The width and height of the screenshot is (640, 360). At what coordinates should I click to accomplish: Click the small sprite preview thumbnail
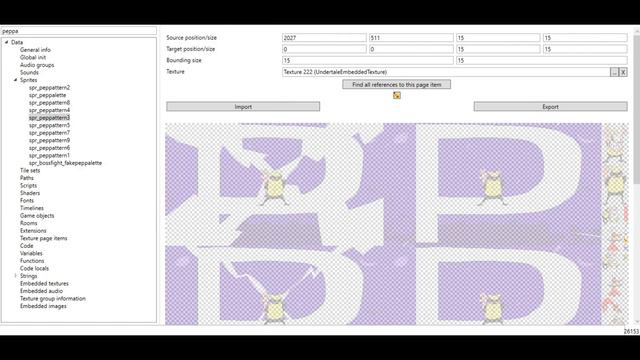397,96
